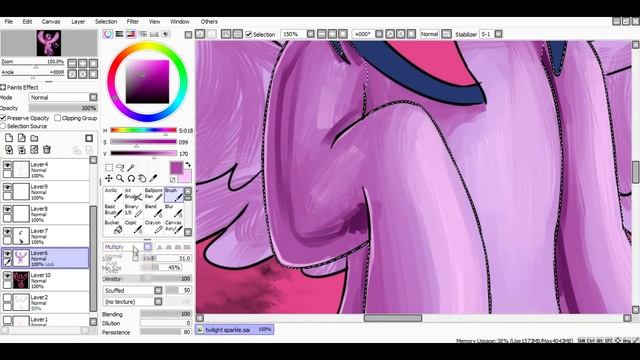Open the Canvas menu

click(51, 22)
